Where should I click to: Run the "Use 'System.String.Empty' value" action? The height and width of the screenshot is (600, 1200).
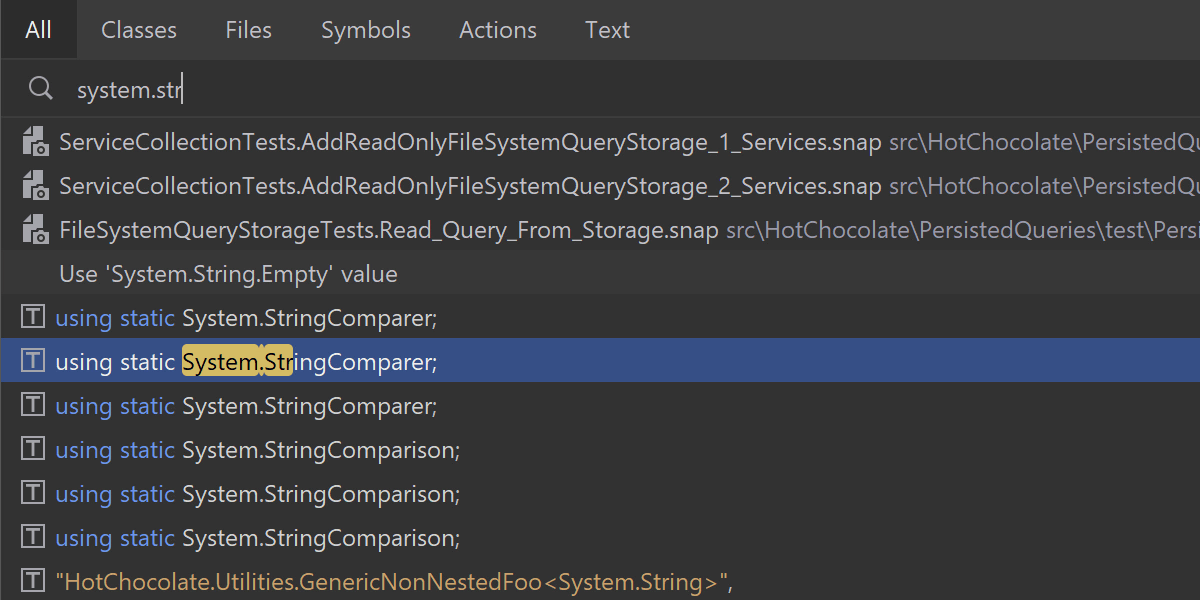228,274
